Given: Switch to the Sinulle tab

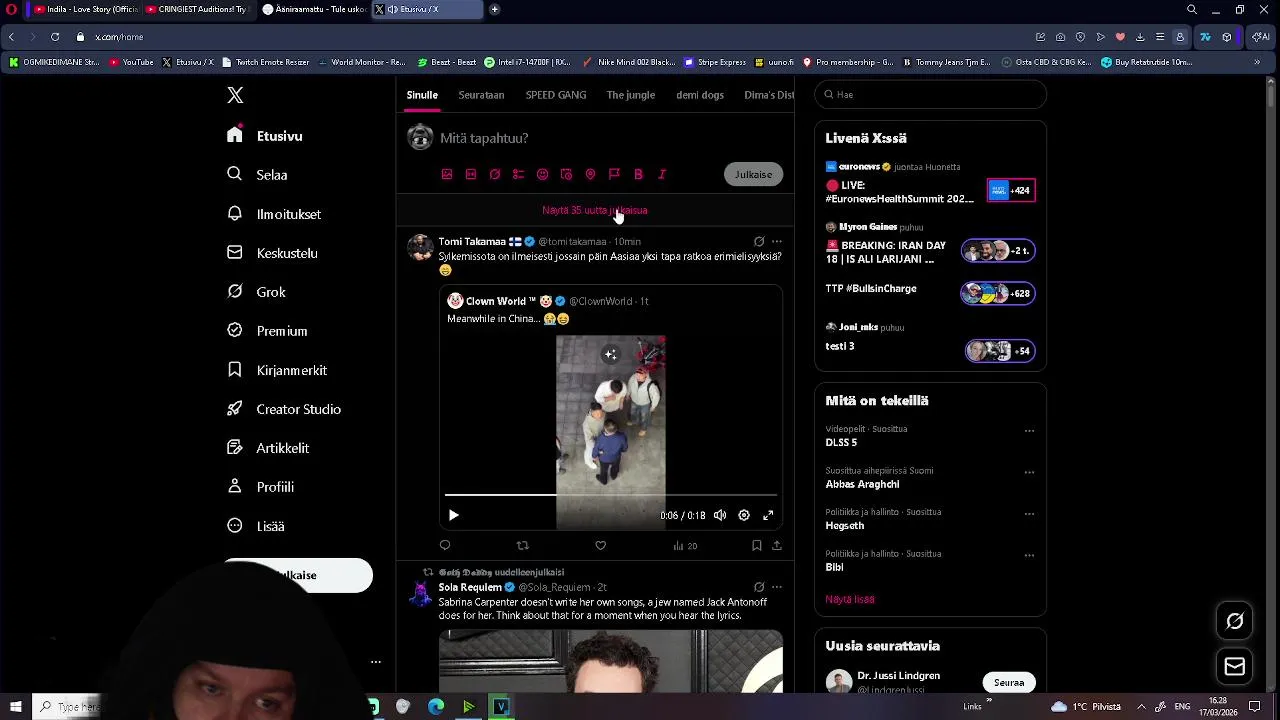Looking at the screenshot, I should pyautogui.click(x=422, y=95).
